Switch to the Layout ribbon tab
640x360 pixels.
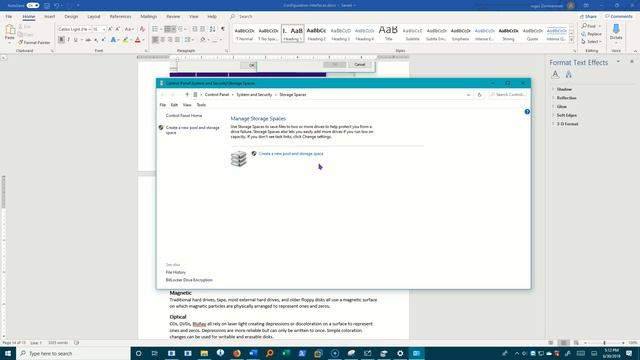click(93, 16)
